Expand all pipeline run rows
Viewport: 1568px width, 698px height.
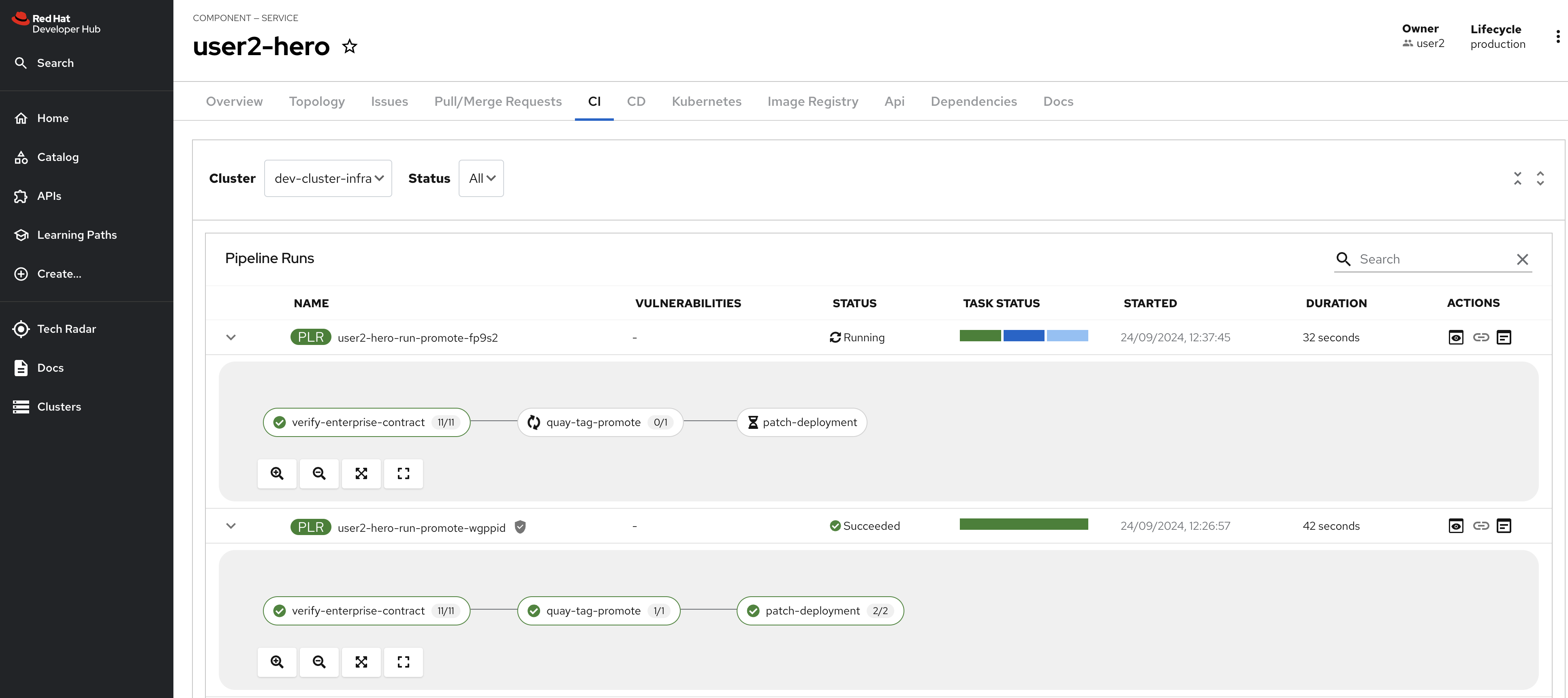point(1540,178)
